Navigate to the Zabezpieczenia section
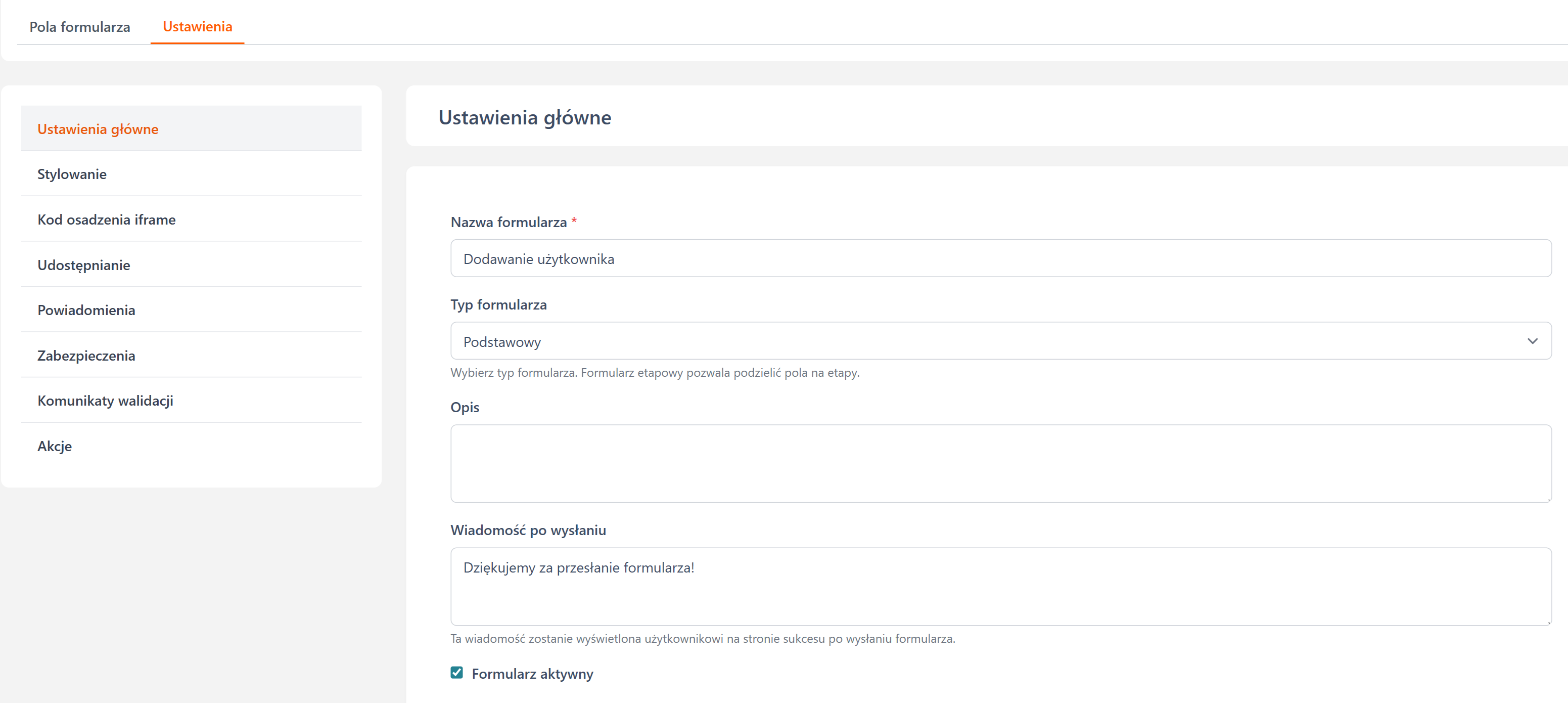Screen dimensions: 1568x703 (86, 356)
